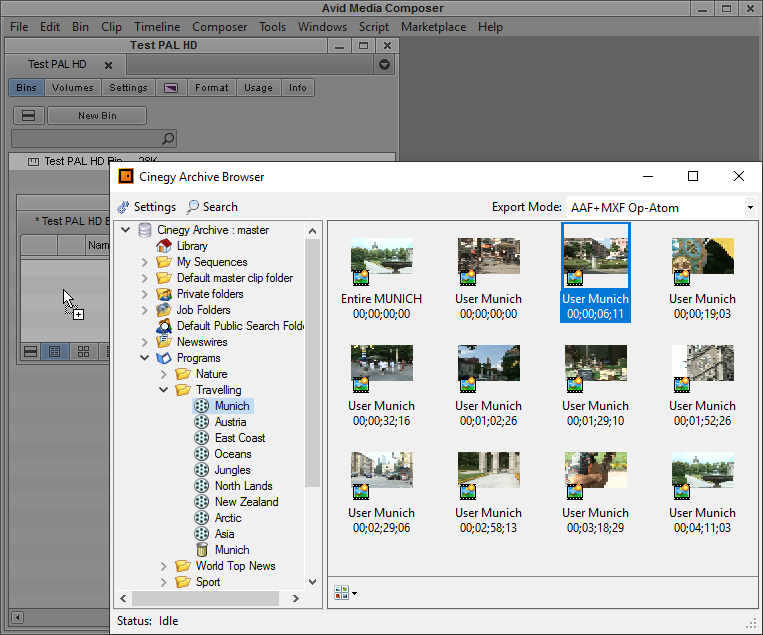Expand the Sport folder
The width and height of the screenshot is (763, 635).
164,582
